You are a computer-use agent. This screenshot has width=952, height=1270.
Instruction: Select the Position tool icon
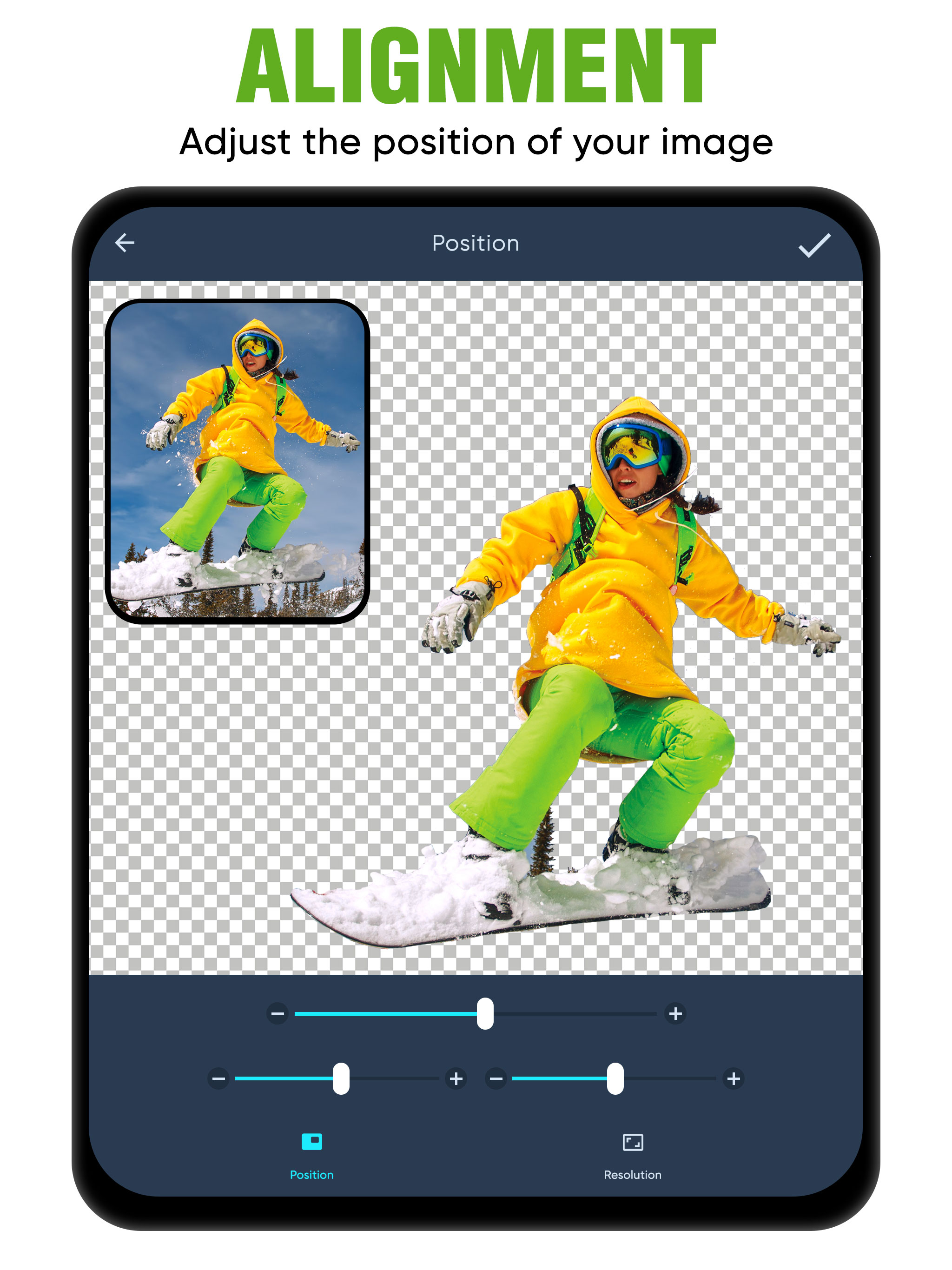[312, 1141]
